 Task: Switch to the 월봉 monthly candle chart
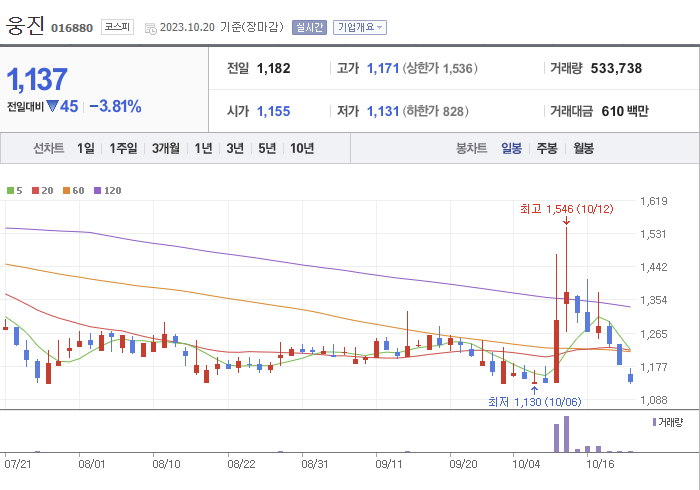(x=583, y=148)
